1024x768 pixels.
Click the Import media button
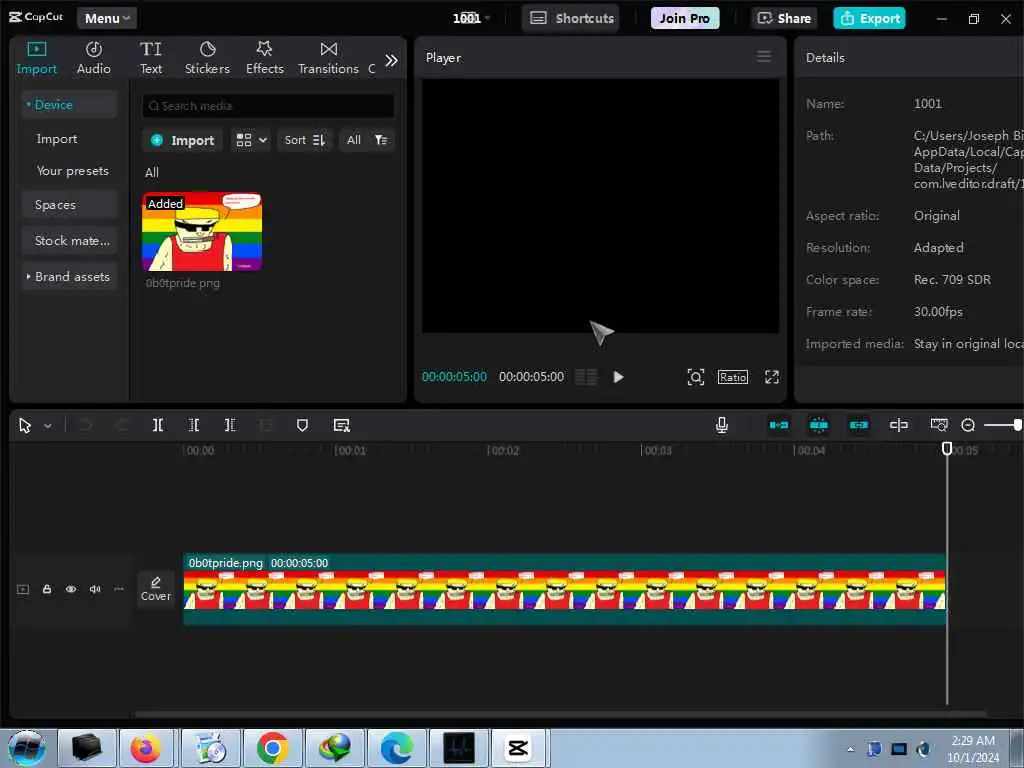(x=182, y=140)
